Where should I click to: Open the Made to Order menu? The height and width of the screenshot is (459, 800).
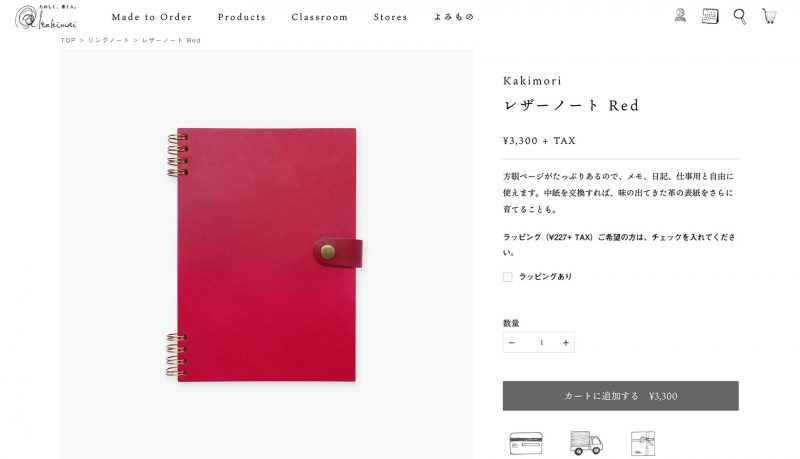point(152,17)
